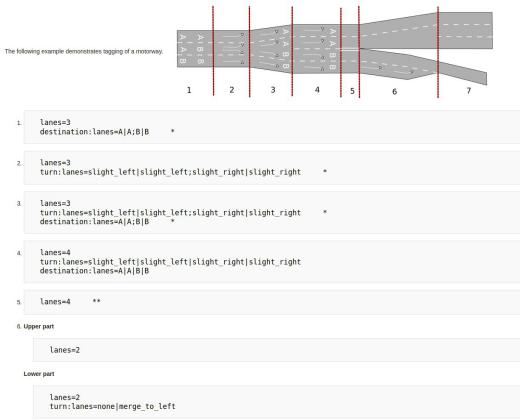
Task: Click section number 7 under the diagram
Action: (469, 91)
